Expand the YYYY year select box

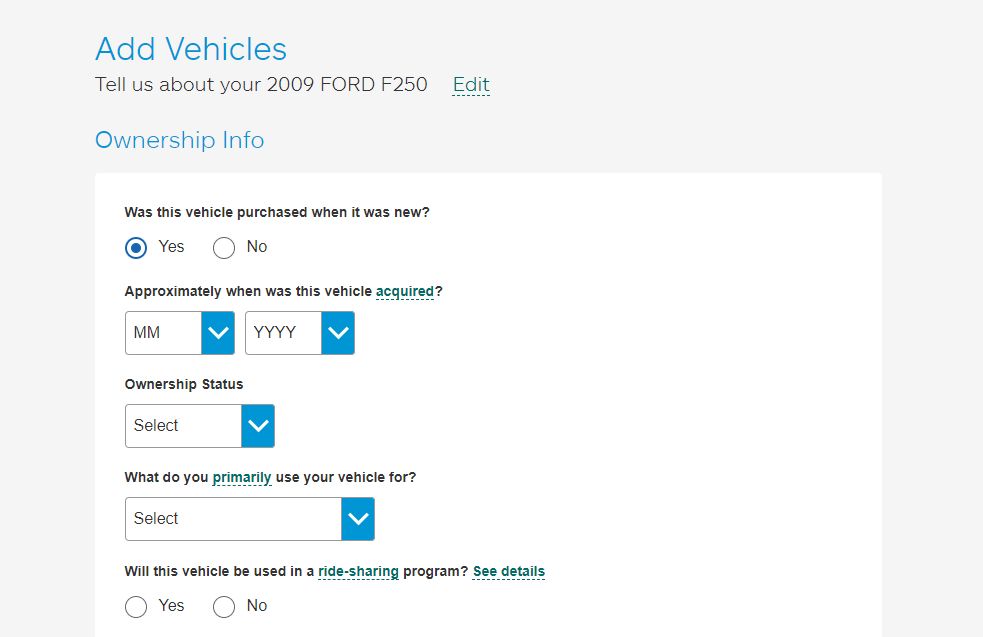coord(300,333)
